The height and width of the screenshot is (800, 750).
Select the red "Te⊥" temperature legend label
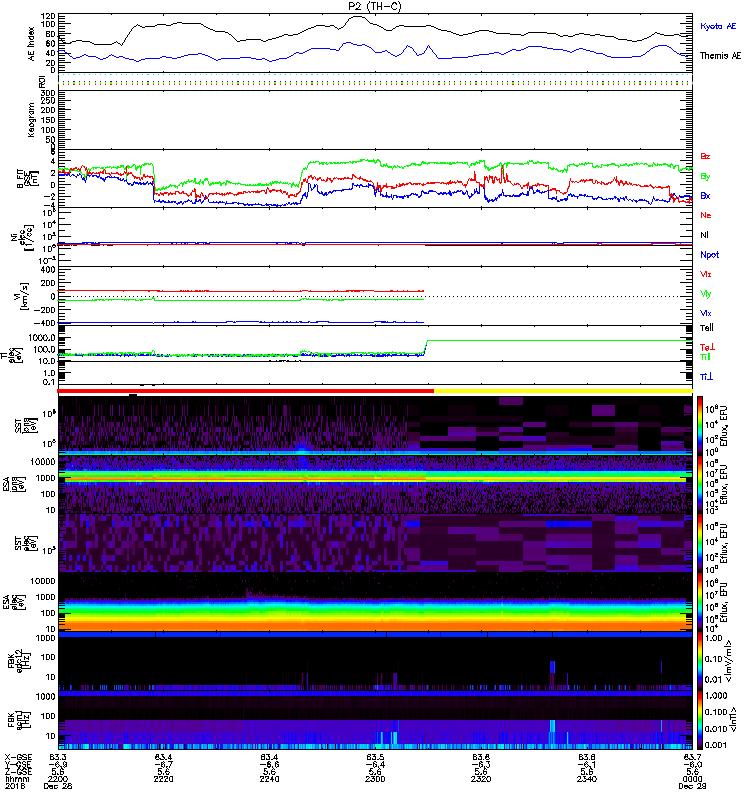coord(707,347)
